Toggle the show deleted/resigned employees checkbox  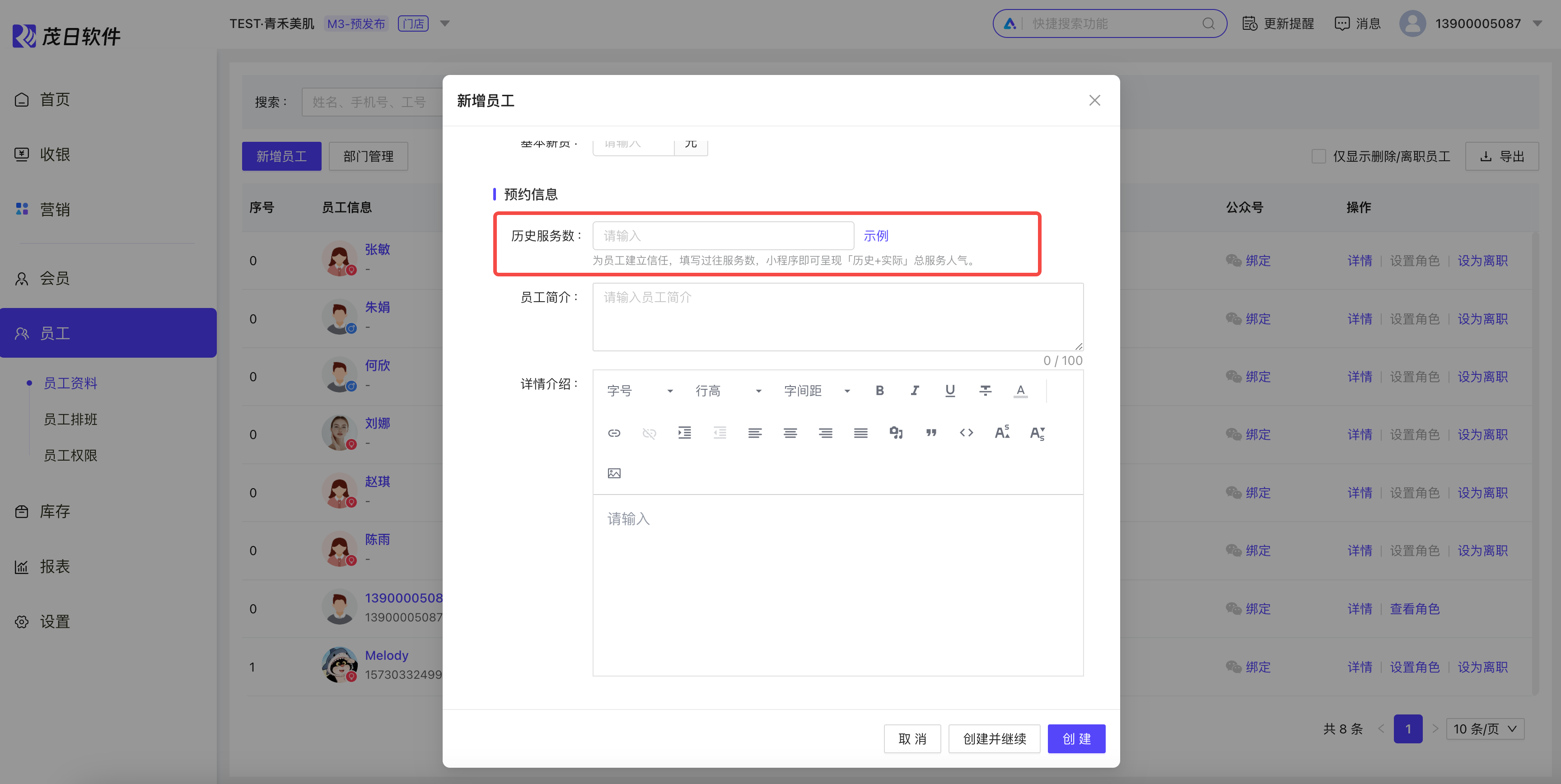(x=1318, y=156)
